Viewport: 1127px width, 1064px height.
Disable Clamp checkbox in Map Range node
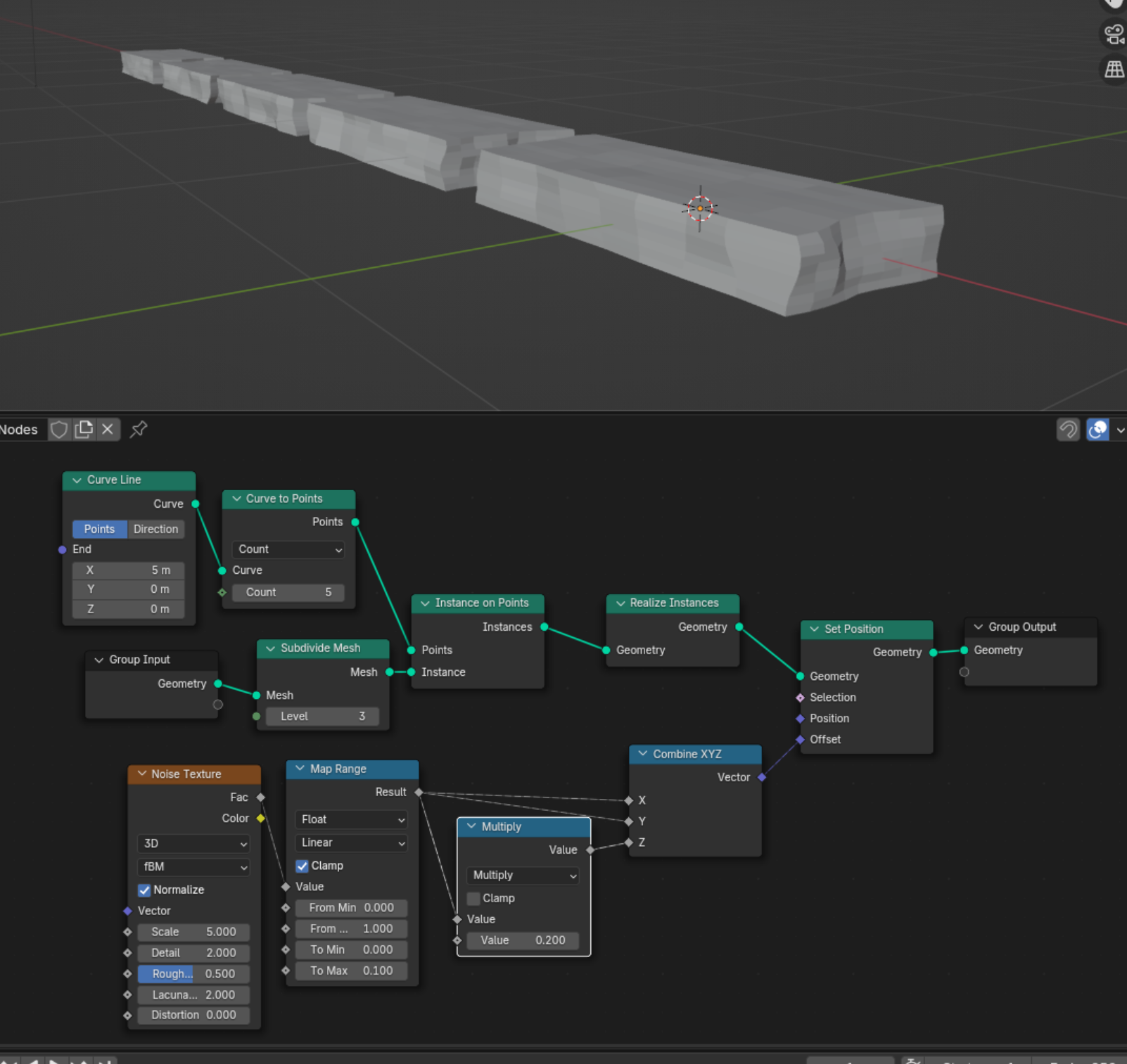[x=303, y=866]
